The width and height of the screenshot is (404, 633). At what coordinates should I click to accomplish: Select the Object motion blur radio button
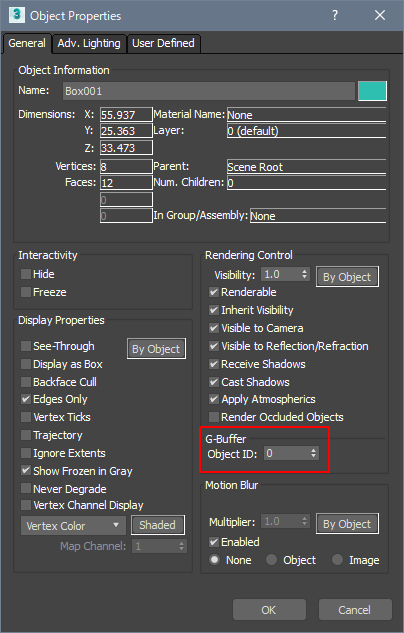271,560
